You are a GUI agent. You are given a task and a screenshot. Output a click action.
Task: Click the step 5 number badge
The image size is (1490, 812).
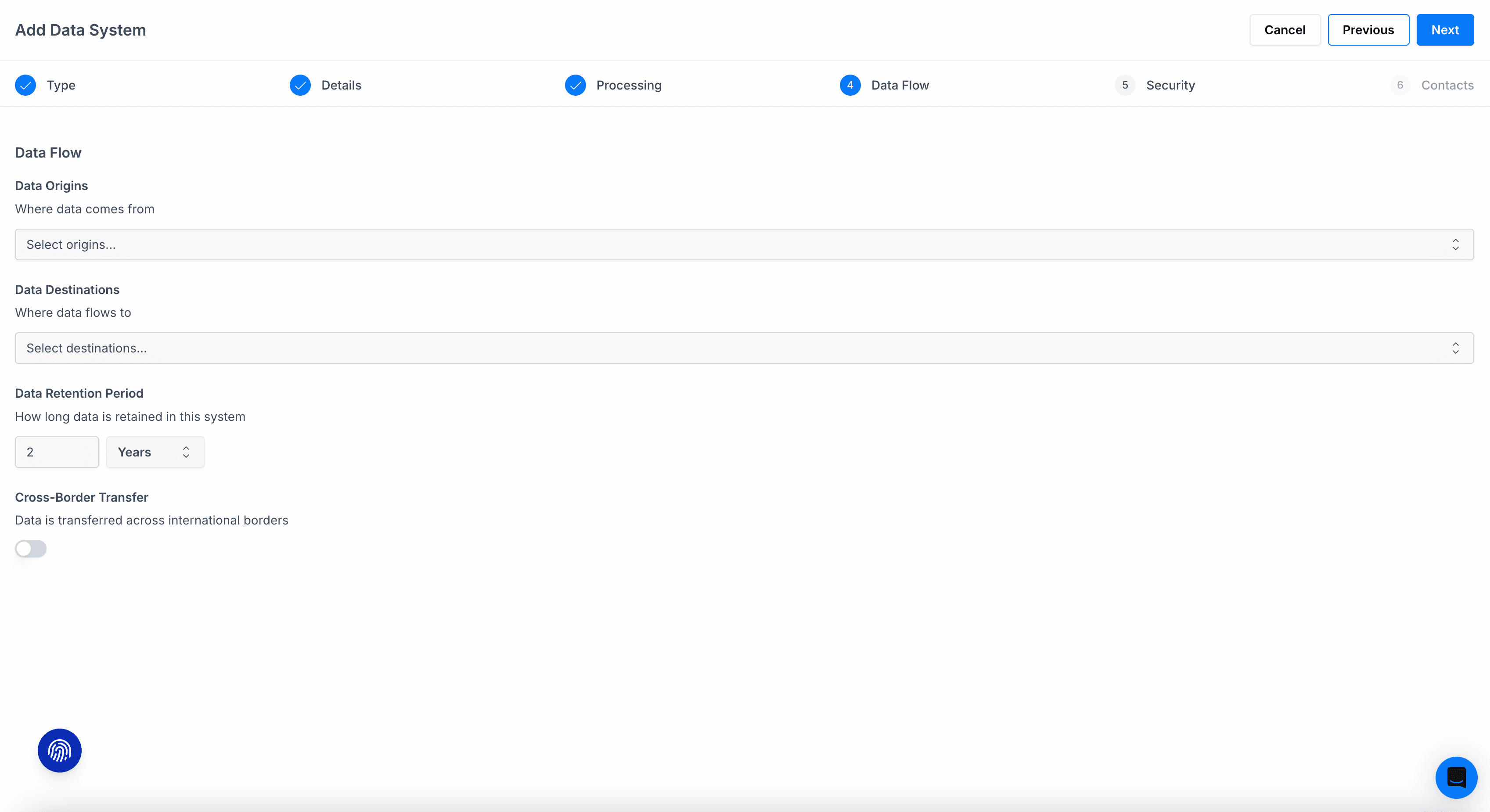[x=1124, y=85]
